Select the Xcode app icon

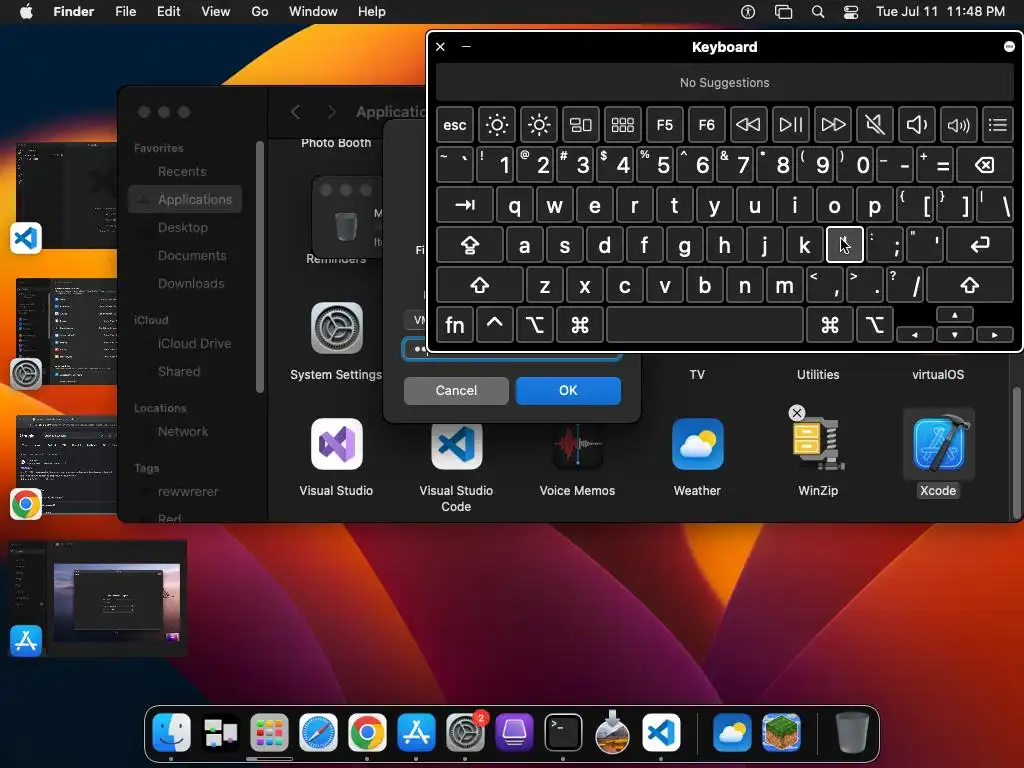pos(938,444)
